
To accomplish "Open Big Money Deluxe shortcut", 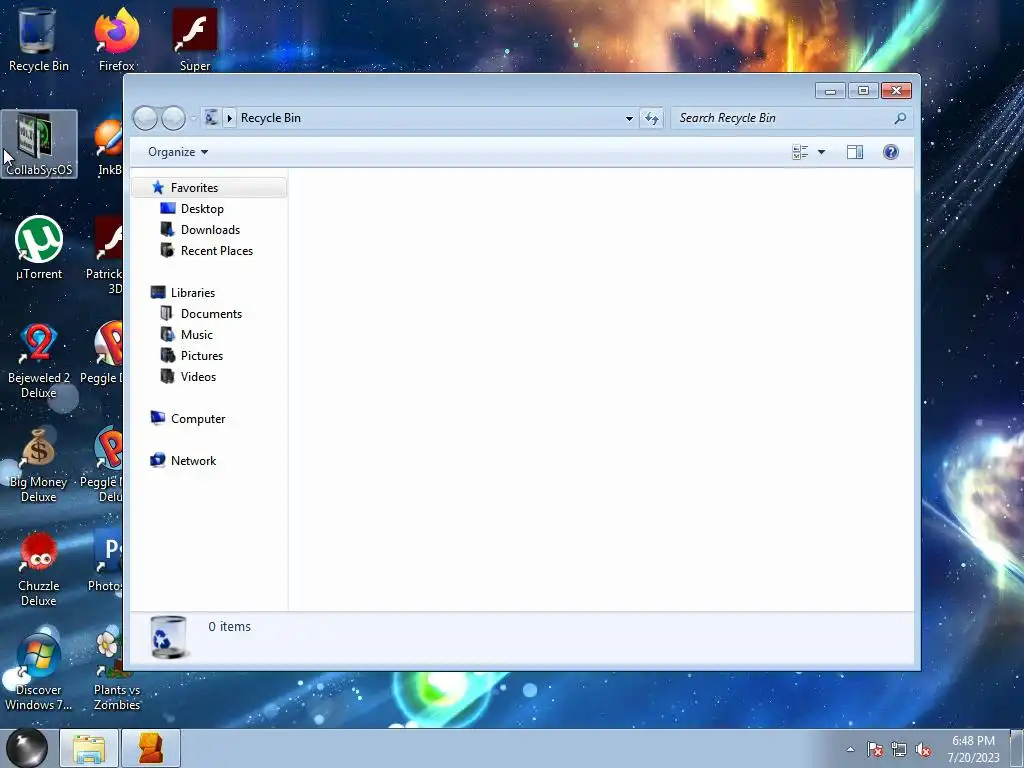I will tap(39, 465).
